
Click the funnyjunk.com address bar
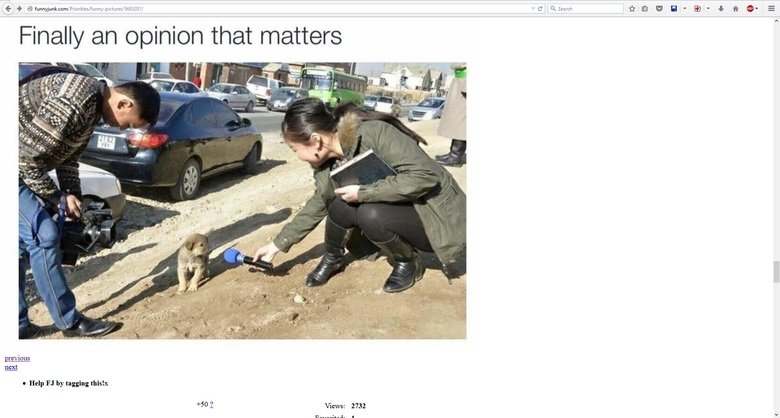(279, 8)
